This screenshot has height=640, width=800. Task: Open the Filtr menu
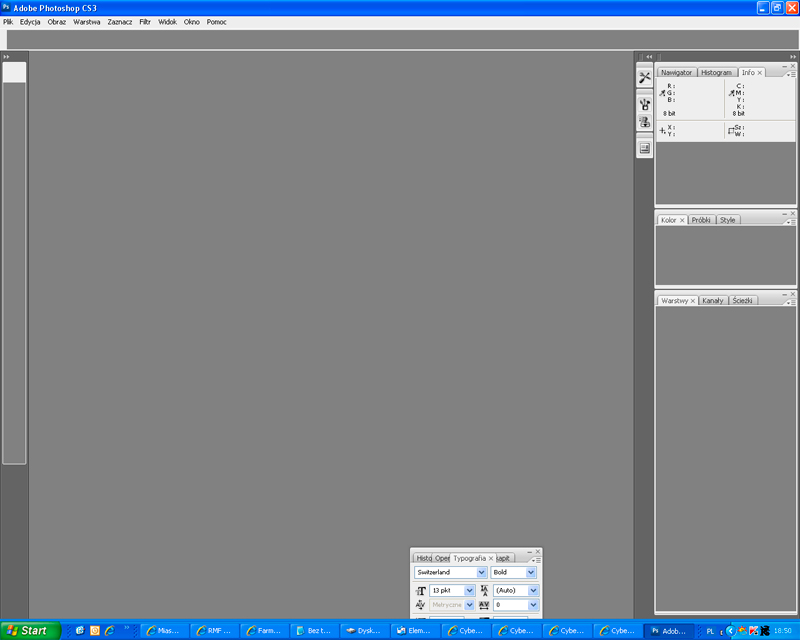145,22
